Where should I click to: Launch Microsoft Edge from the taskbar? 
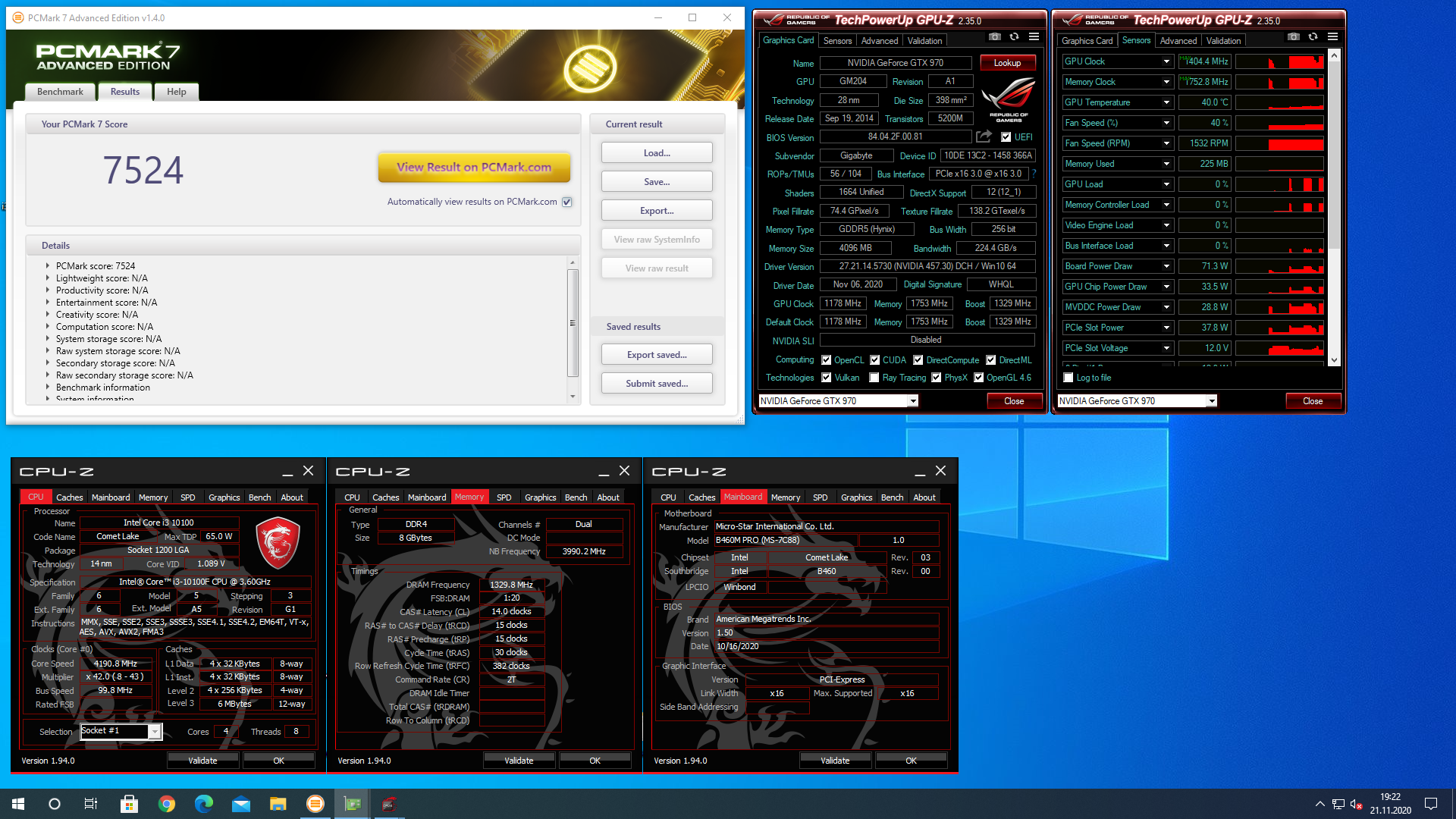pos(203,804)
